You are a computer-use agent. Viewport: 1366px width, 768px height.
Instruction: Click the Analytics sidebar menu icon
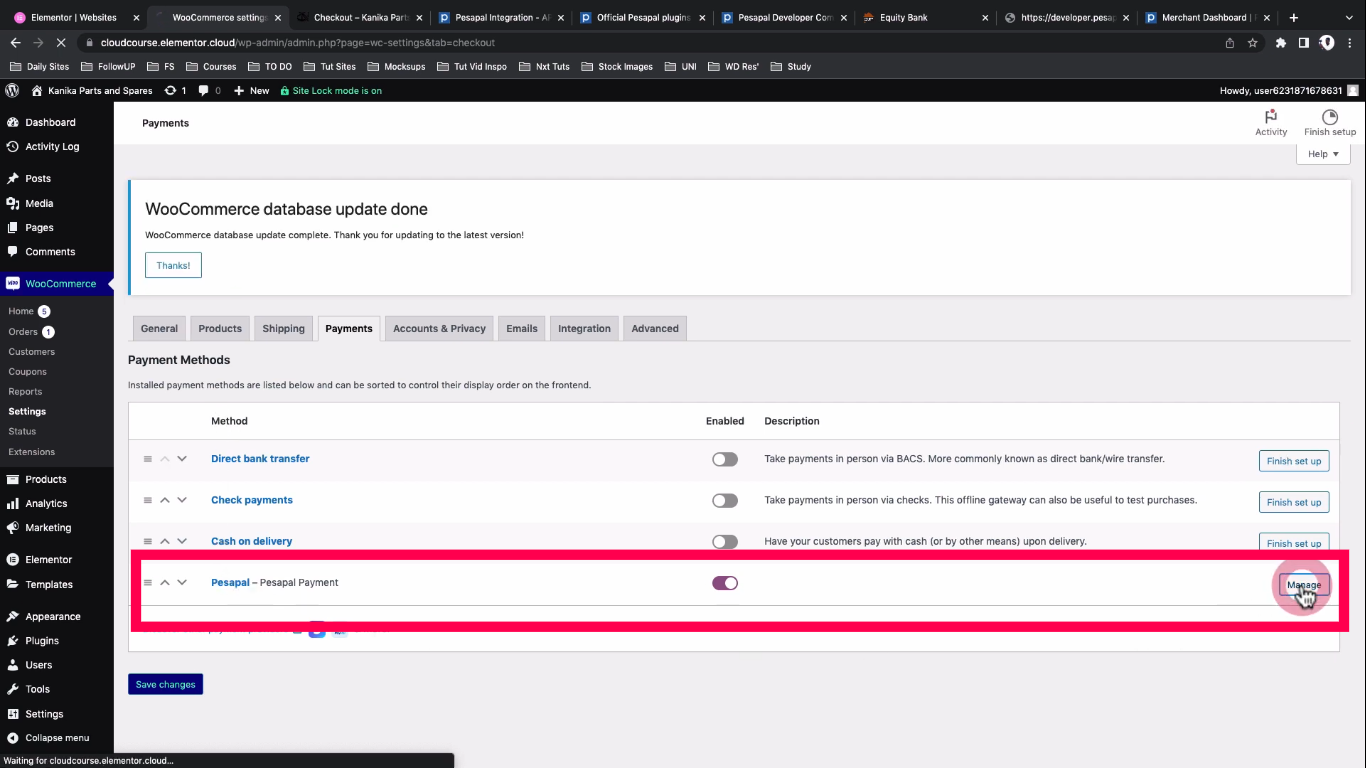click(x=13, y=504)
